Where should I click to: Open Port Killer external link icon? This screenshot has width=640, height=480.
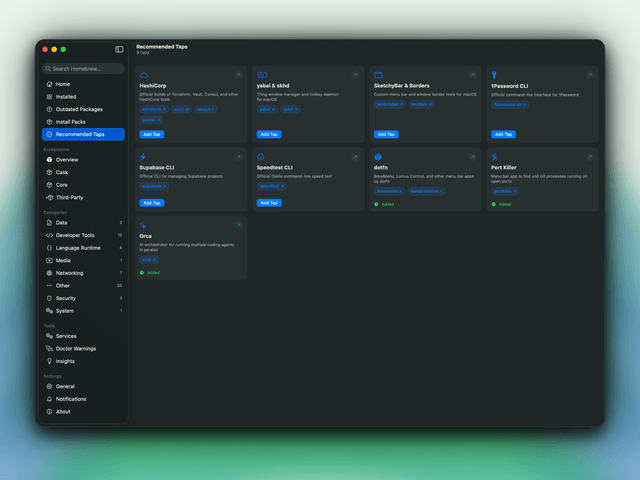pyautogui.click(x=590, y=157)
